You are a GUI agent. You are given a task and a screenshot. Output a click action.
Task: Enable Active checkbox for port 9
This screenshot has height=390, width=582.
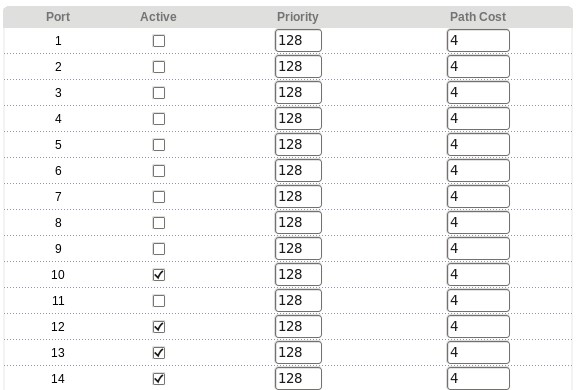point(159,249)
